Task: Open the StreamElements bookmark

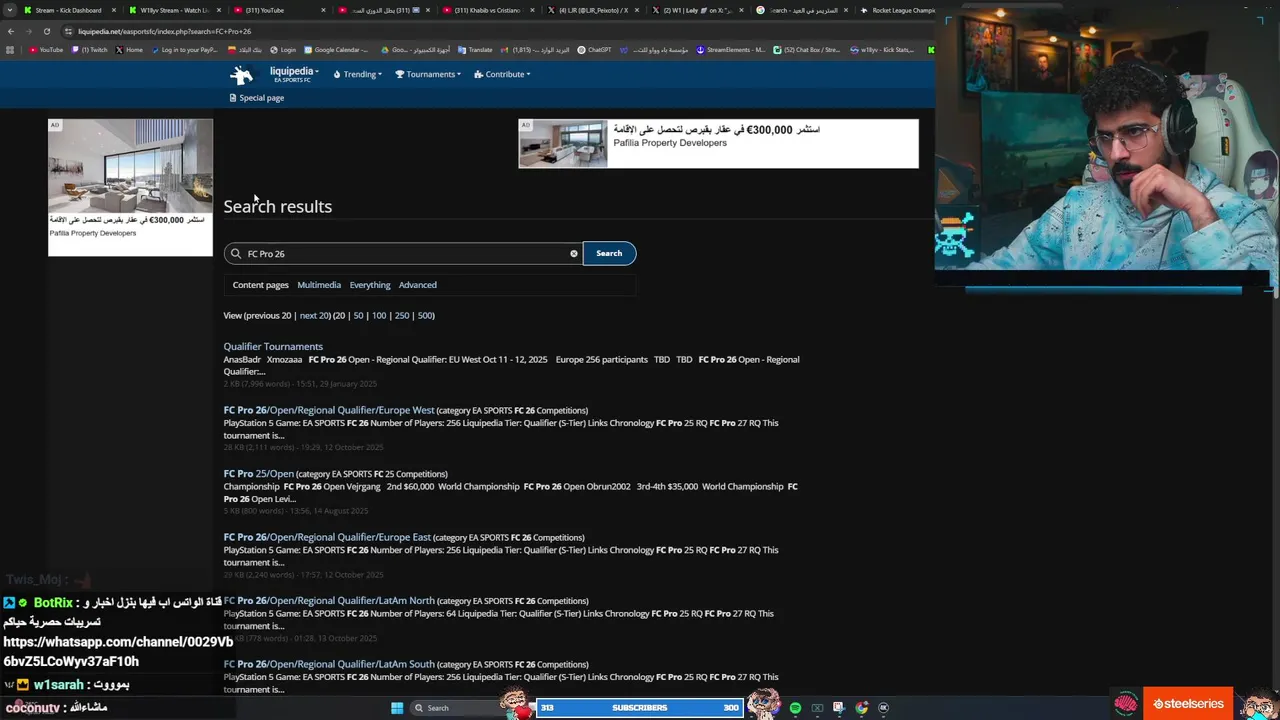Action: [x=731, y=50]
